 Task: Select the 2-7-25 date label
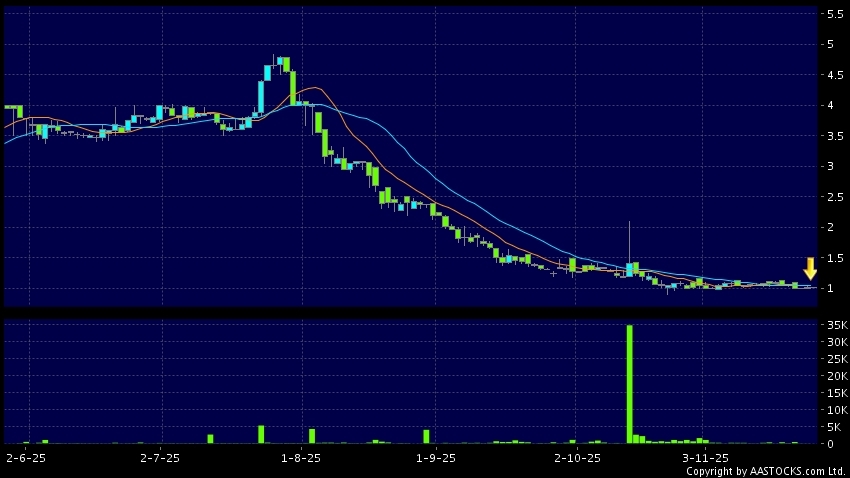tap(160, 457)
